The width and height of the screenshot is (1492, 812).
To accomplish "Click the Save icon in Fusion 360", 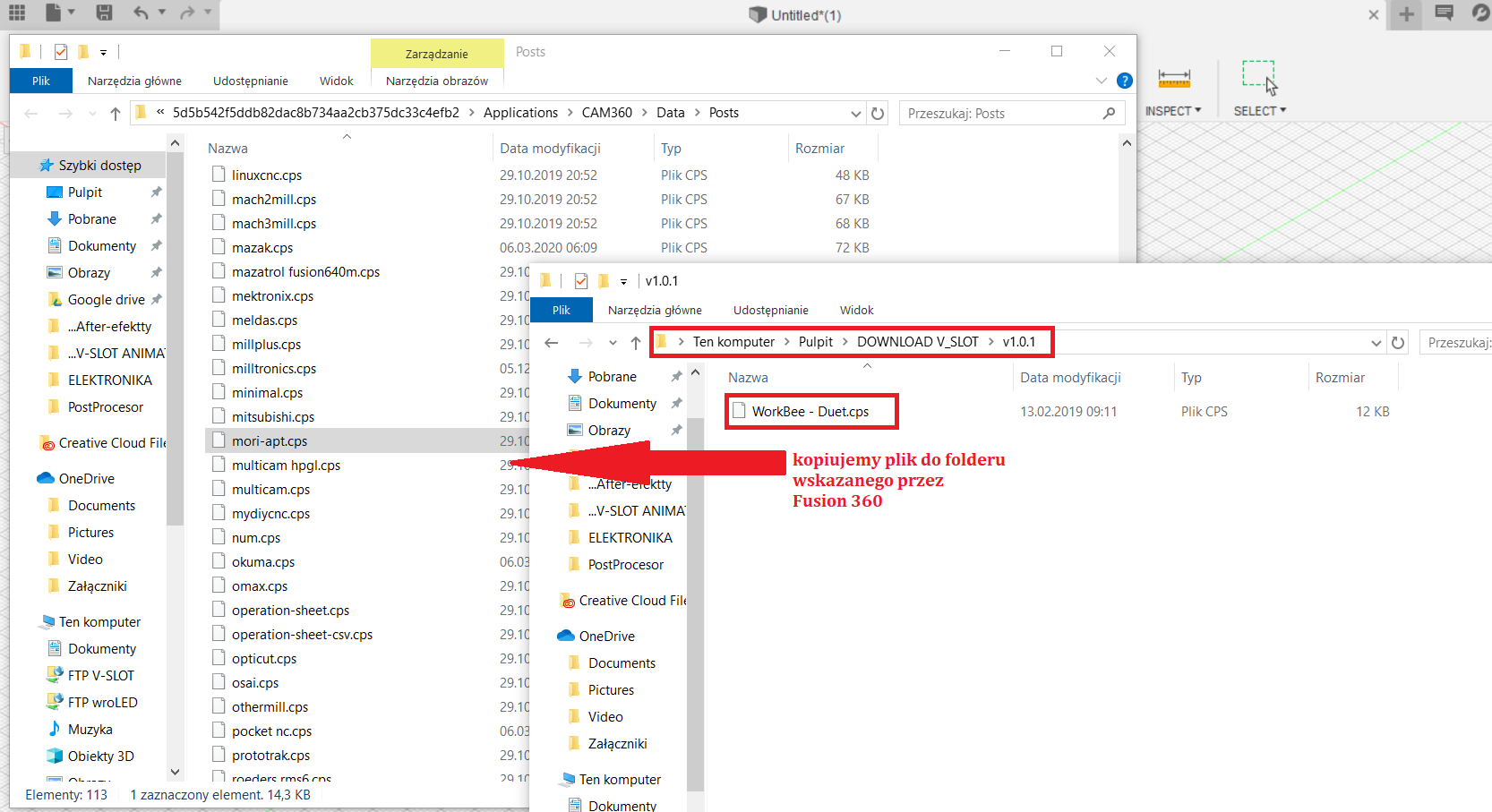I will click(x=104, y=13).
